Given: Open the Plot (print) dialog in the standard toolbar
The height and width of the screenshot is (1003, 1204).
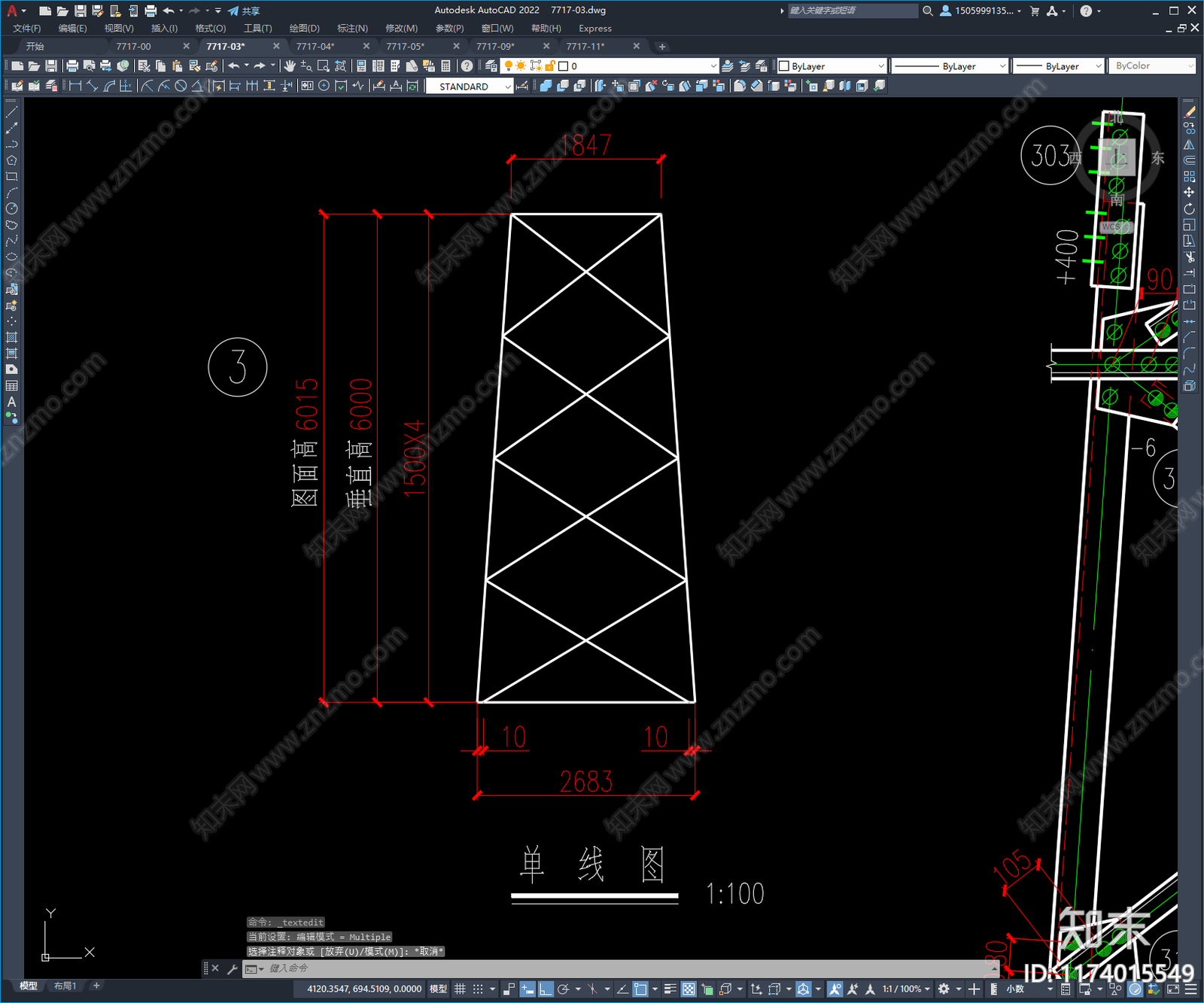Looking at the screenshot, I should pos(72,66).
